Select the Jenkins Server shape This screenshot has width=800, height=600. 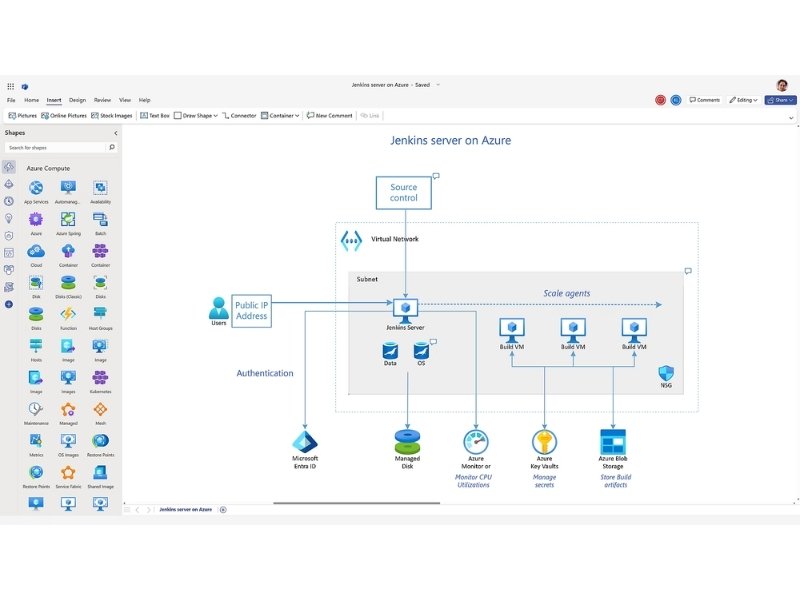[406, 314]
